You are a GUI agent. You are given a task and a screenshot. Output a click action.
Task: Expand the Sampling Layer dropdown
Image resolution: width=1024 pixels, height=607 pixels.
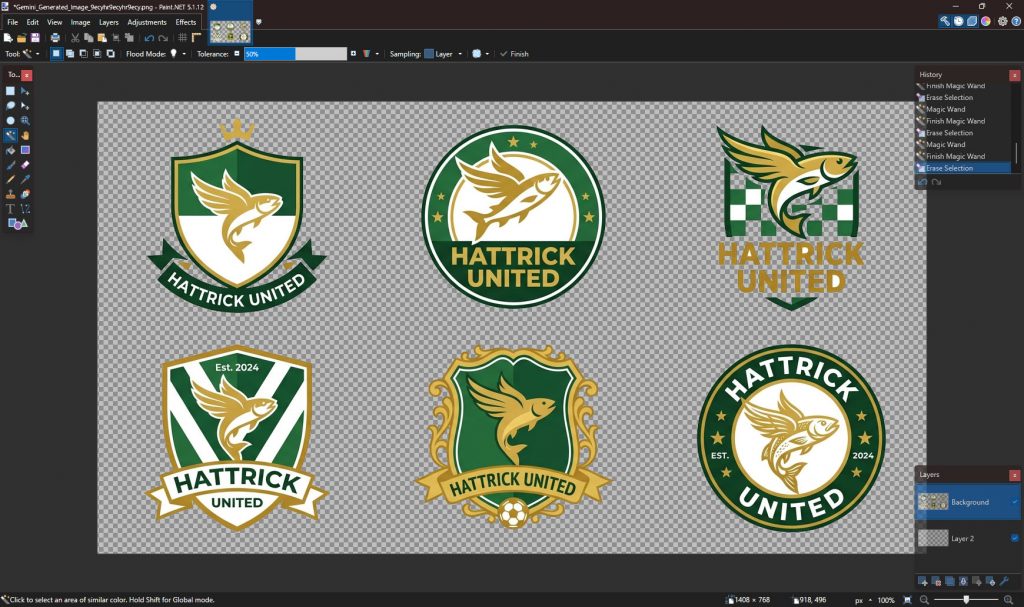click(x=443, y=54)
